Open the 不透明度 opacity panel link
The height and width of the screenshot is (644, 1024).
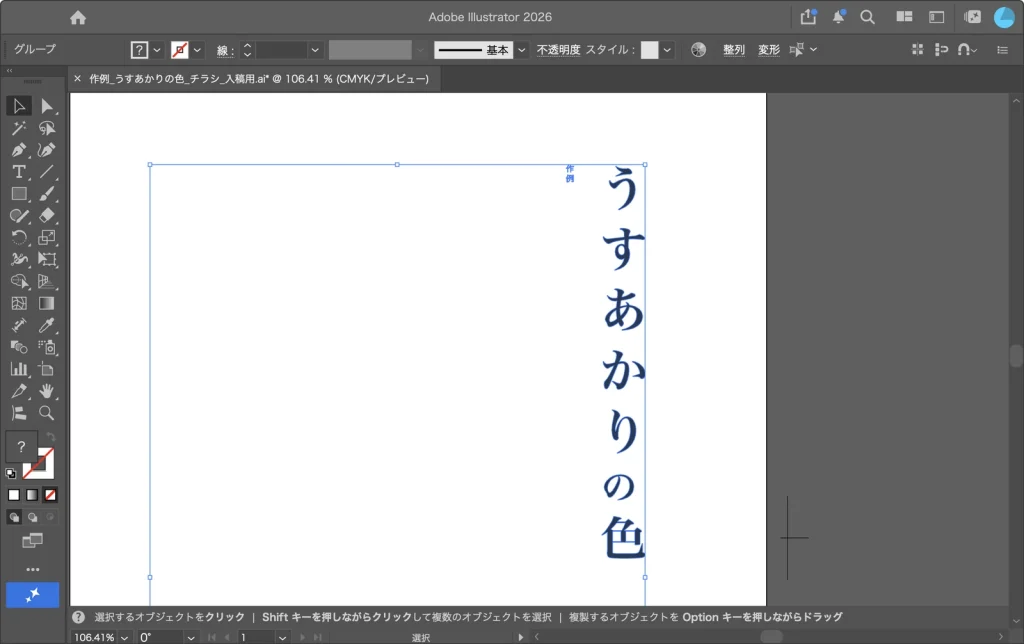558,50
